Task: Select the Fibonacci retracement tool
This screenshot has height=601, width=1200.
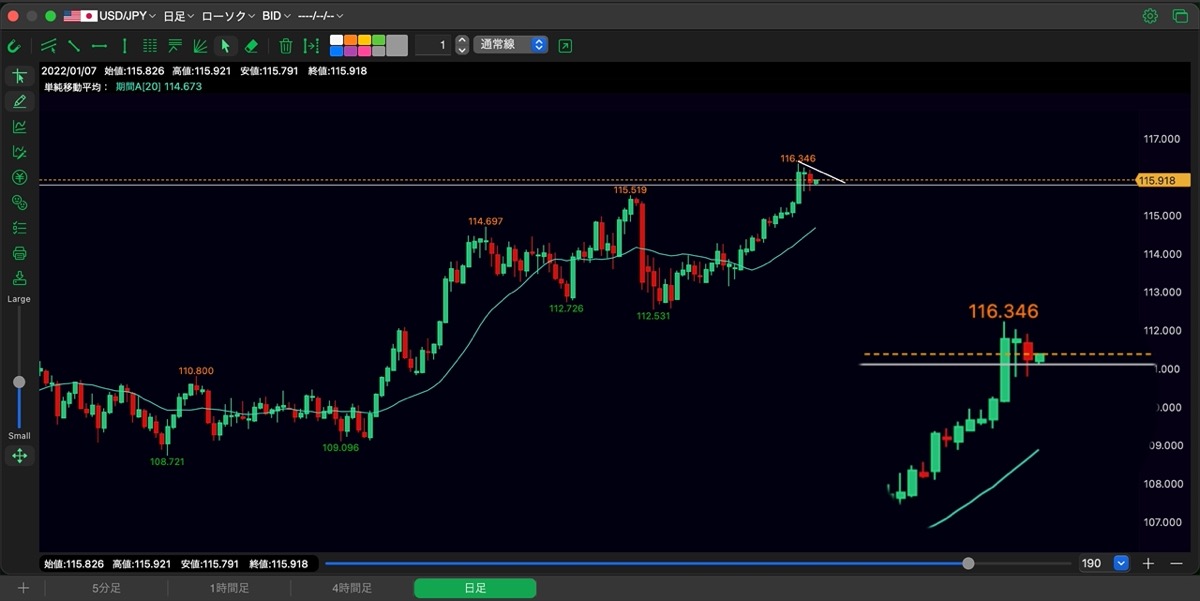Action: click(175, 45)
